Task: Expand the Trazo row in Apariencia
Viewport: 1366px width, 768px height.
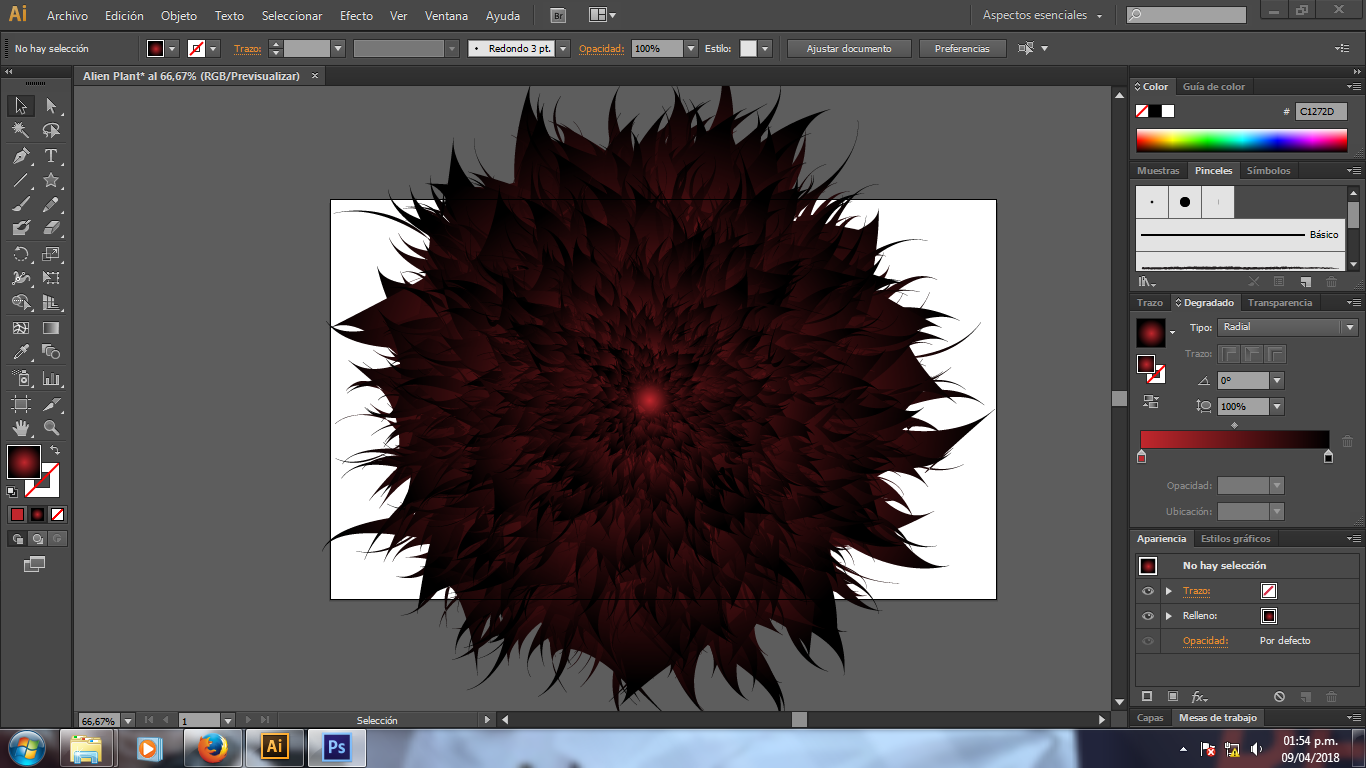Action: [1168, 591]
